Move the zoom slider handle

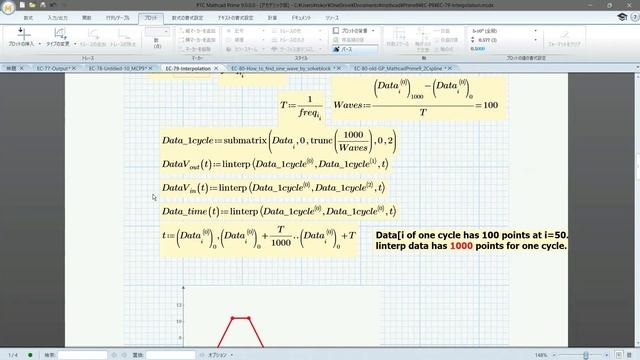pos(586,355)
